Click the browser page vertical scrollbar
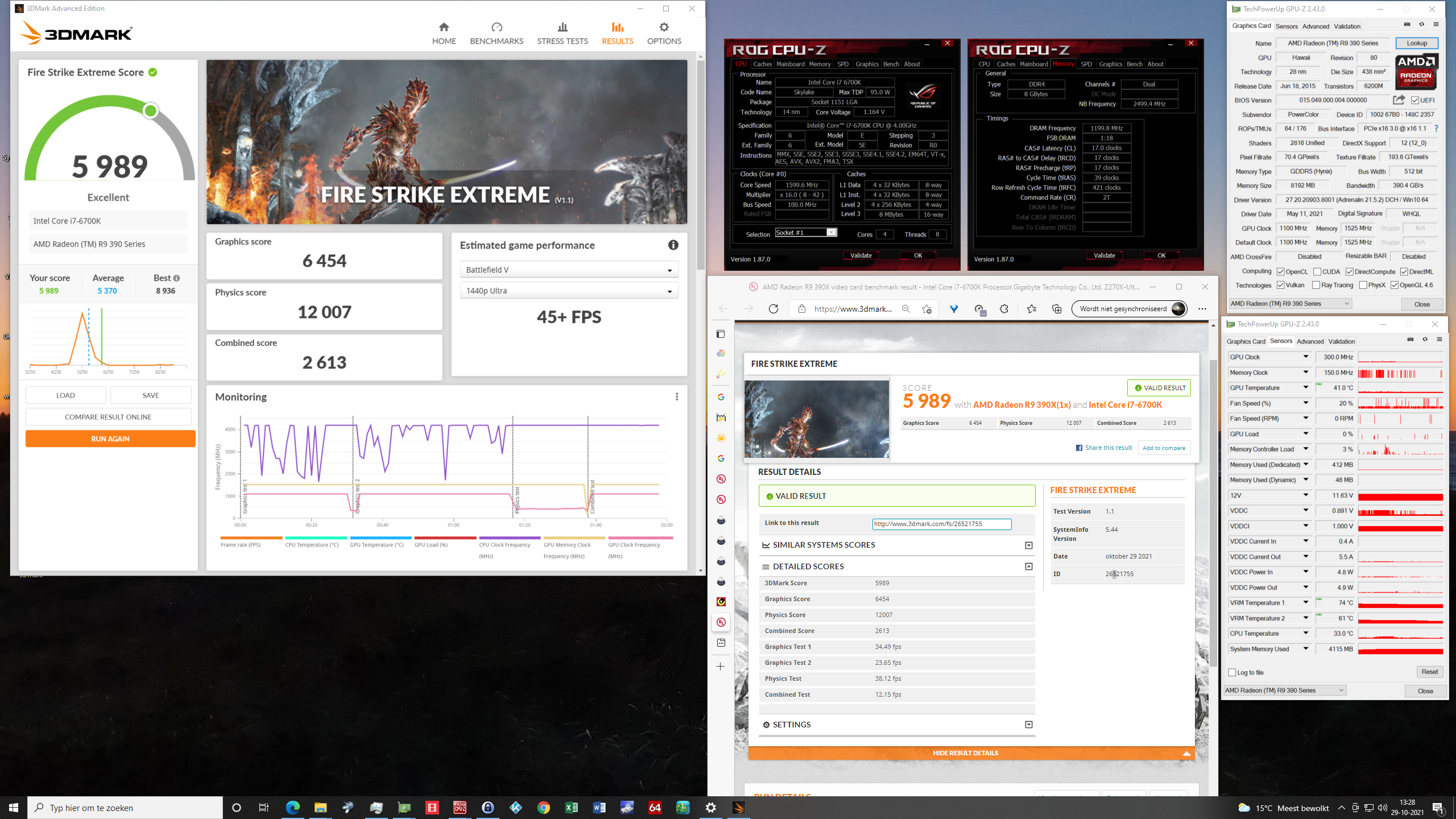Image resolution: width=1456 pixels, height=819 pixels. point(1213,512)
